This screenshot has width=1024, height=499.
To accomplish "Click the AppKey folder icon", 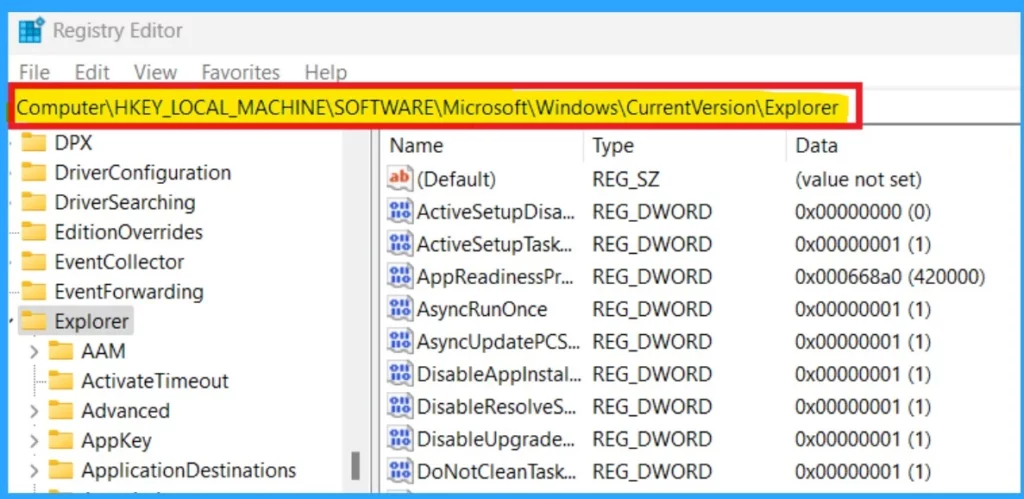I will pyautogui.click(x=61, y=441).
